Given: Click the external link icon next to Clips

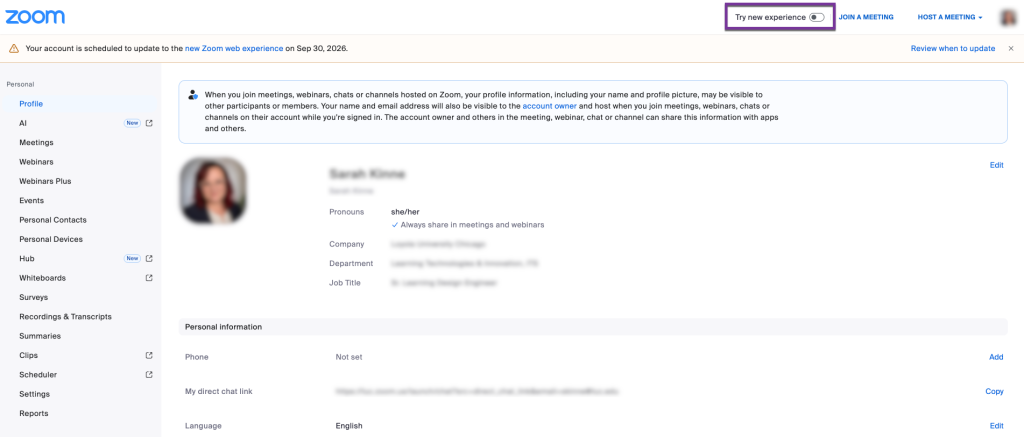Looking at the screenshot, I should click(x=149, y=355).
